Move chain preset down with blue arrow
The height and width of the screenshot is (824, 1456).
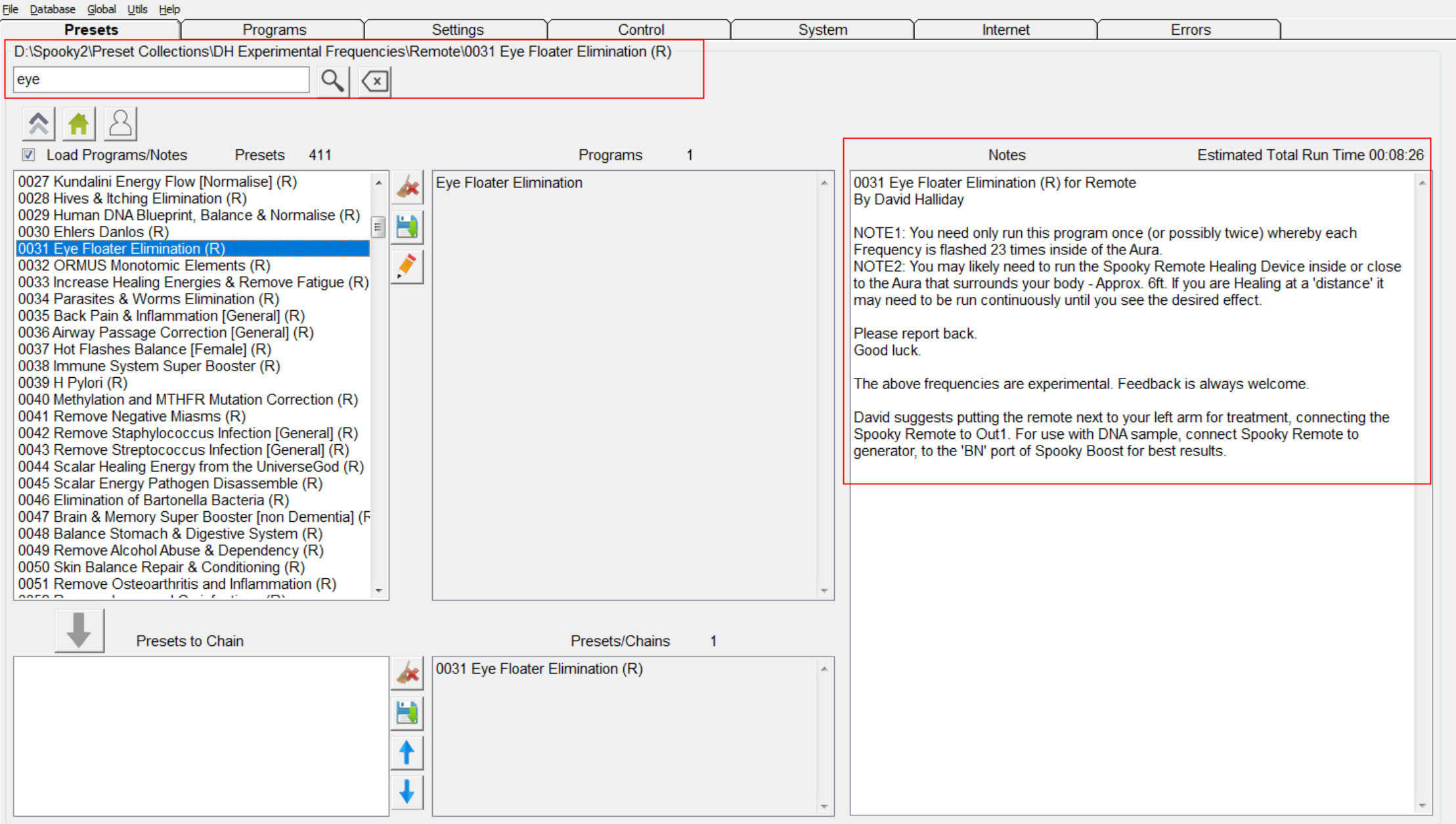point(407,792)
